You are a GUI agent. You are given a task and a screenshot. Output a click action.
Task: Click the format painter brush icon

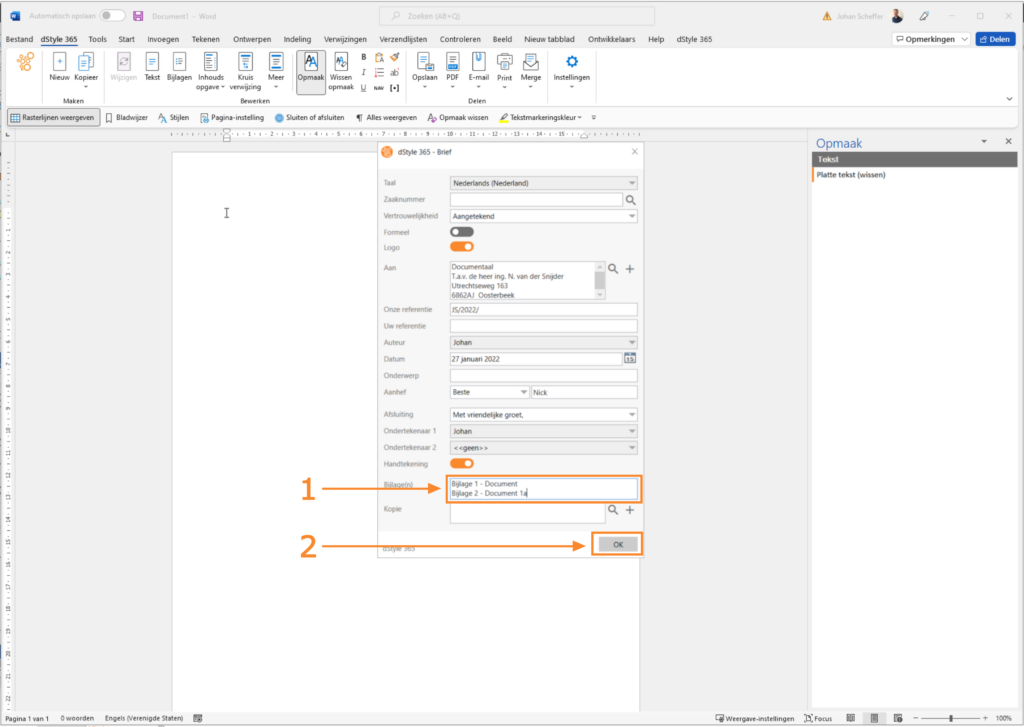click(394, 57)
